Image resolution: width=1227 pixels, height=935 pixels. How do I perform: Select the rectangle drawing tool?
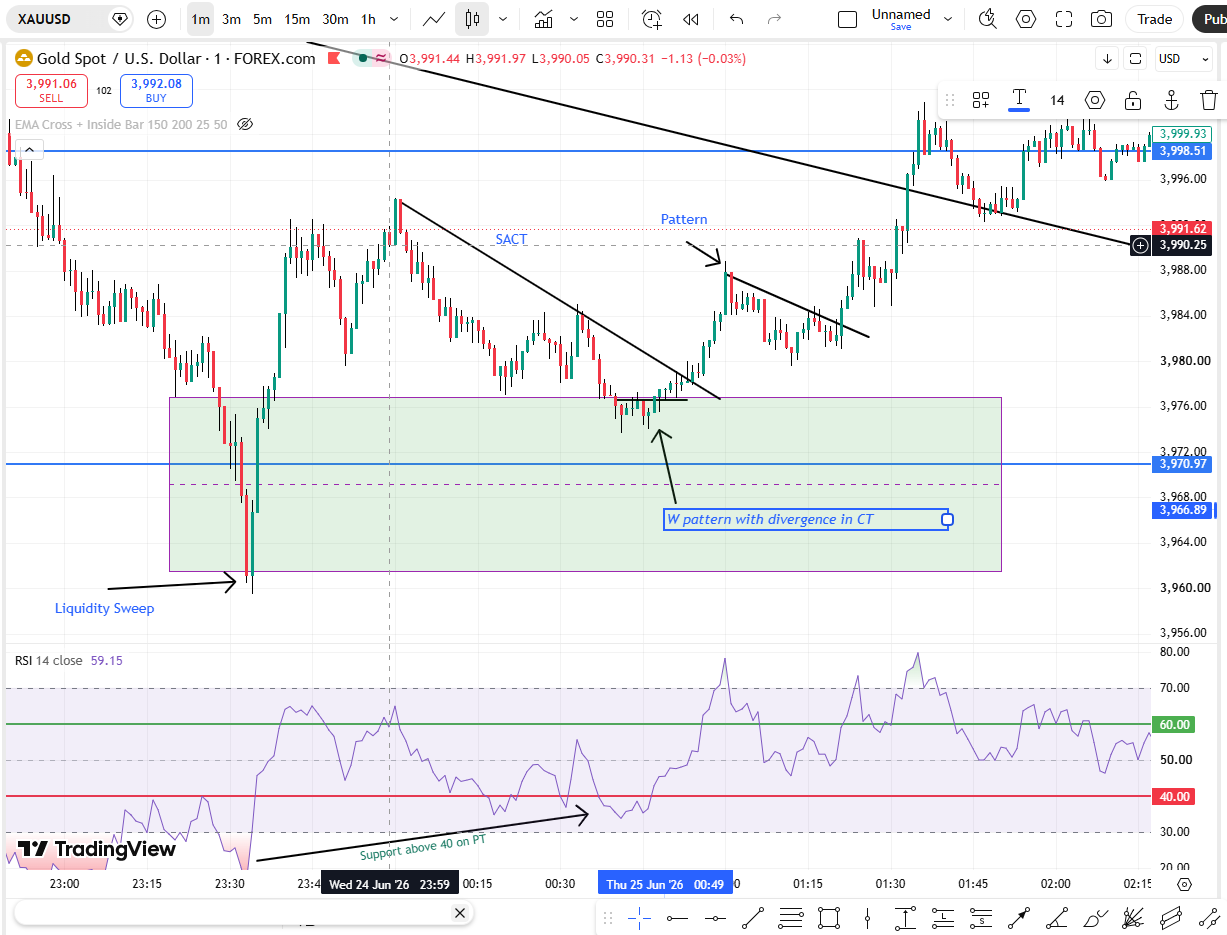pos(829,917)
